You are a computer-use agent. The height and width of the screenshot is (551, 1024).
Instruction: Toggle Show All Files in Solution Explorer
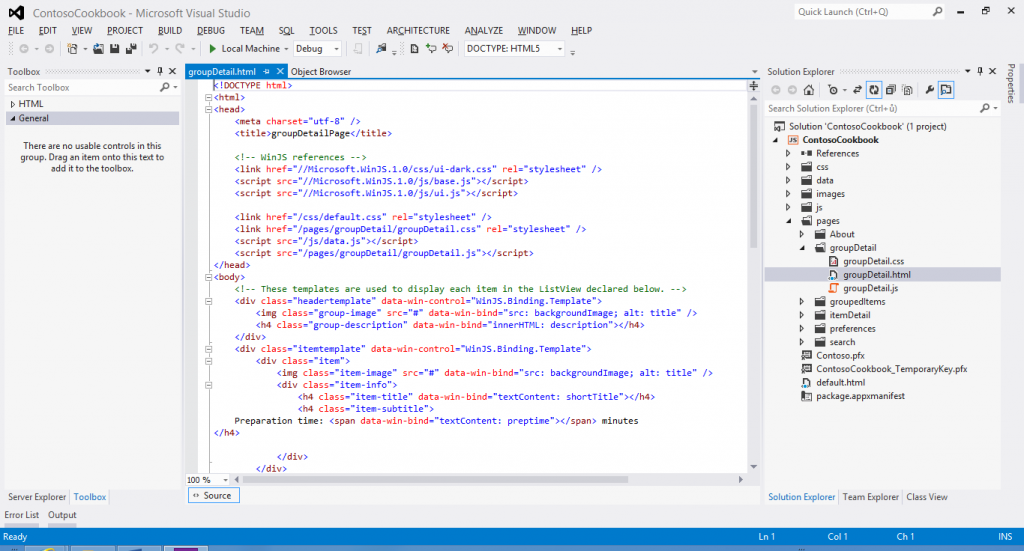905,90
